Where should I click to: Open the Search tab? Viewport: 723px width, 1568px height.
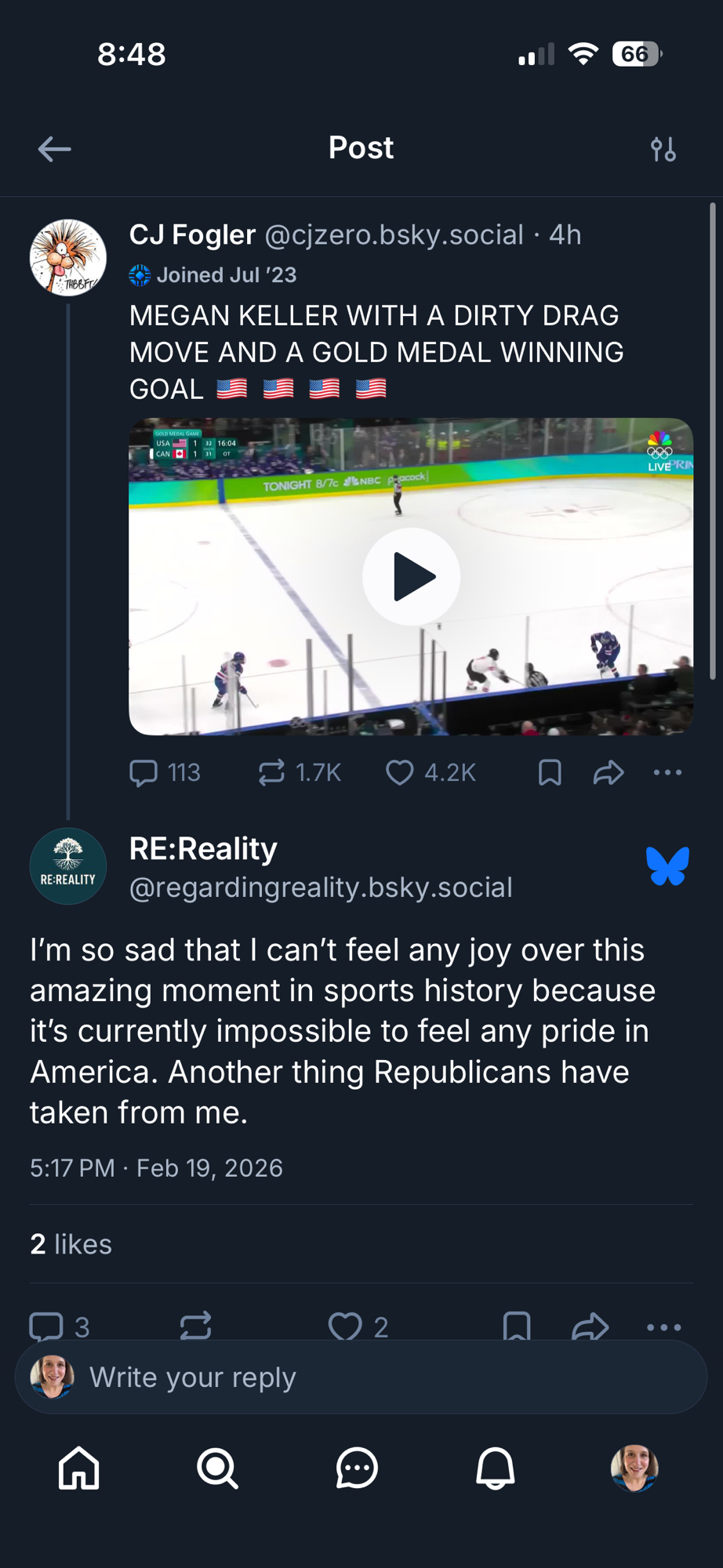click(x=217, y=1468)
